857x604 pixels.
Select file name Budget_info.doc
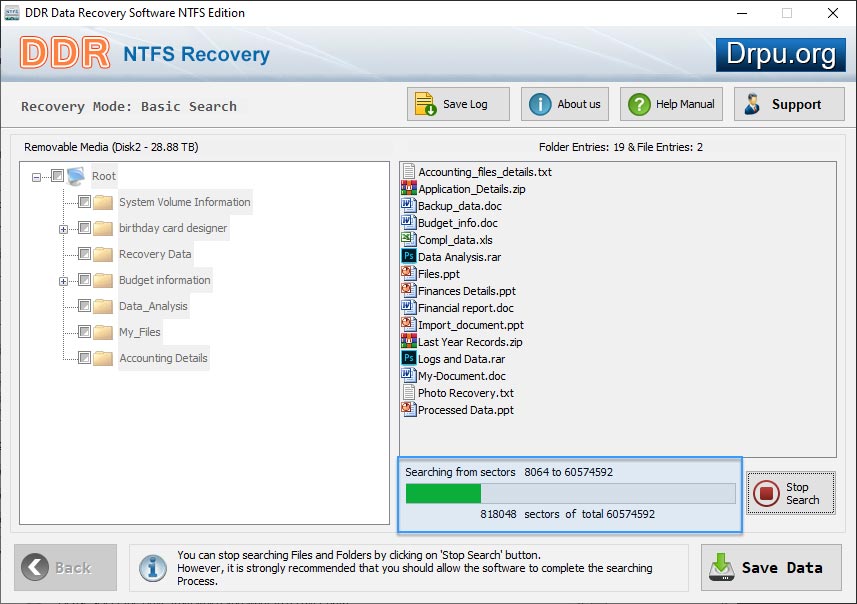[458, 223]
